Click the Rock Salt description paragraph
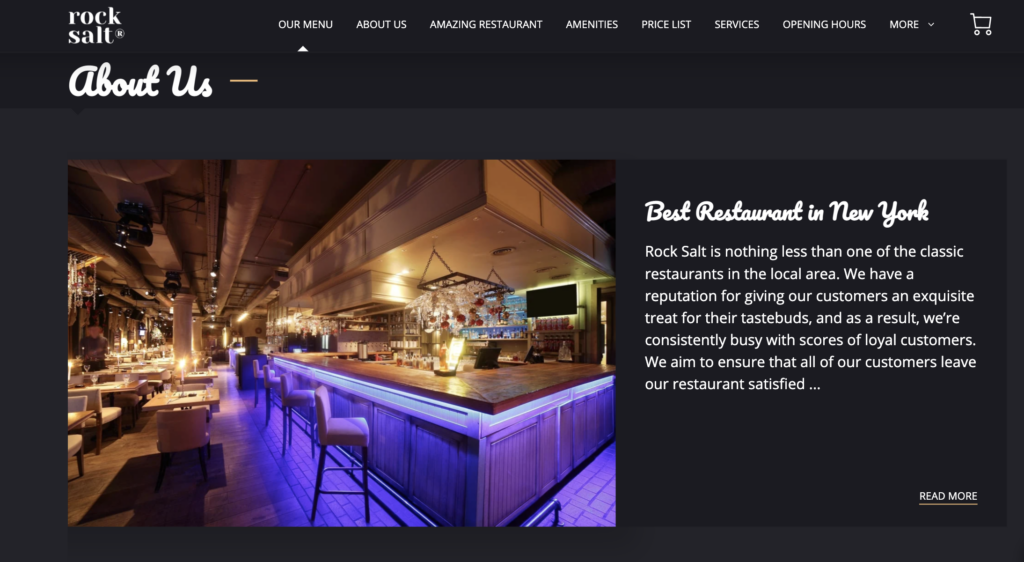This screenshot has width=1024, height=562. click(810, 318)
